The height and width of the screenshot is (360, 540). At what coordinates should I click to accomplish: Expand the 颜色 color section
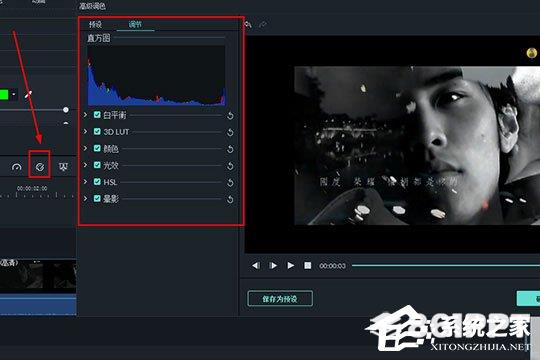[x=85, y=148]
